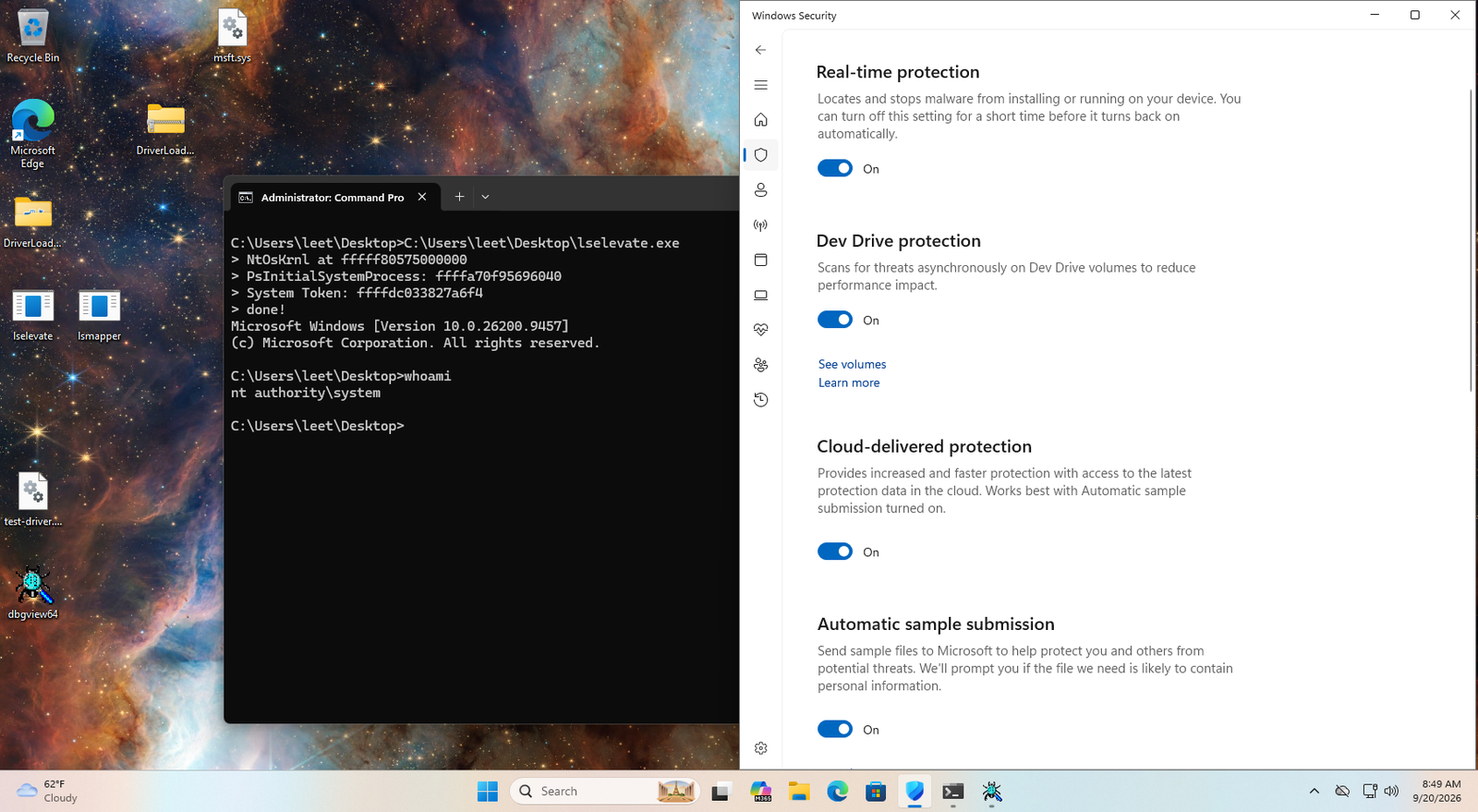Open Firewall & network protection antenna icon
This screenshot has width=1478, height=812.
[760, 225]
